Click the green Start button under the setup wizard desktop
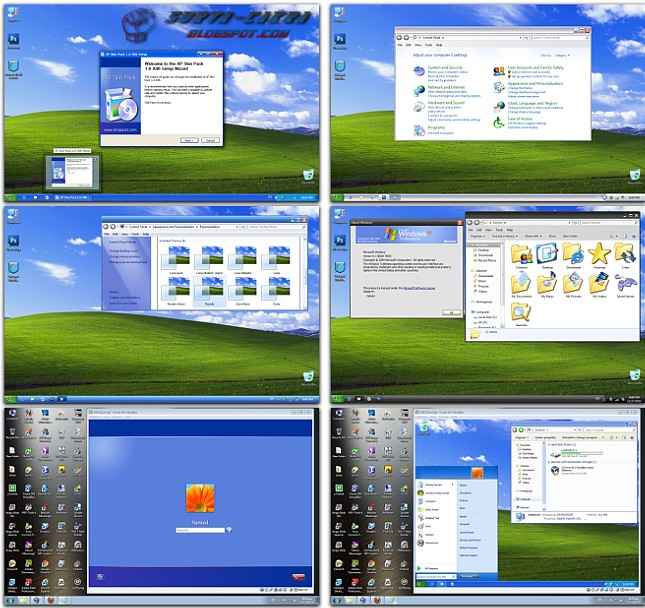 click(10, 197)
